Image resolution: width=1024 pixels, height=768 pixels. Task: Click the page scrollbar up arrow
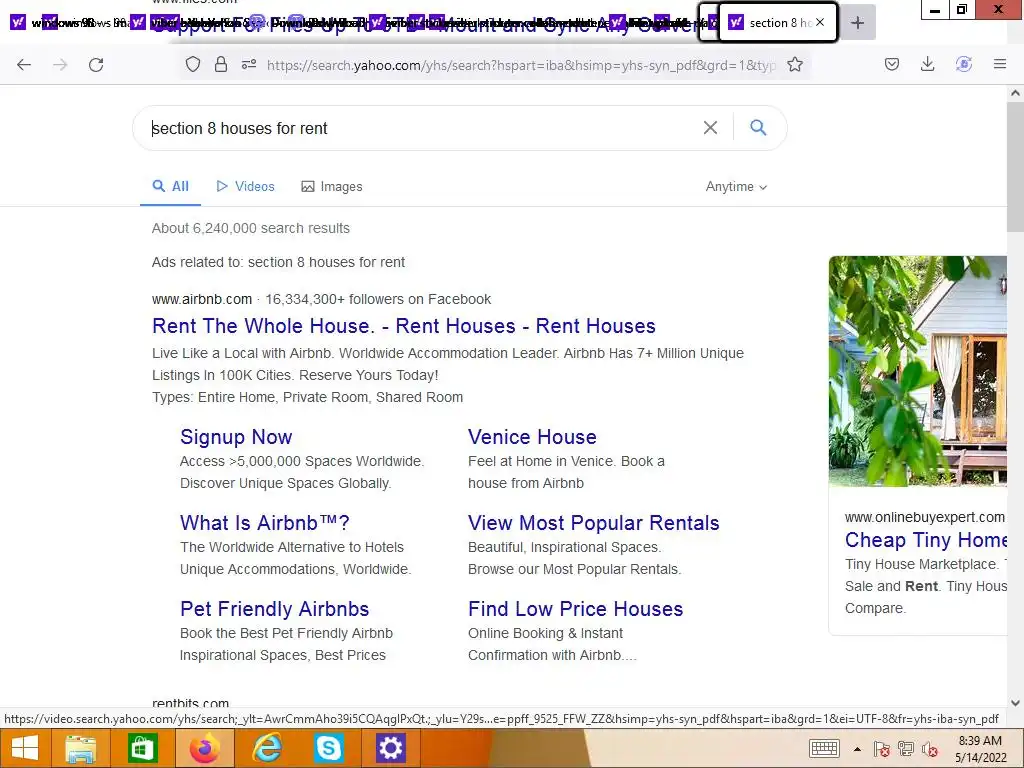pyautogui.click(x=1015, y=93)
